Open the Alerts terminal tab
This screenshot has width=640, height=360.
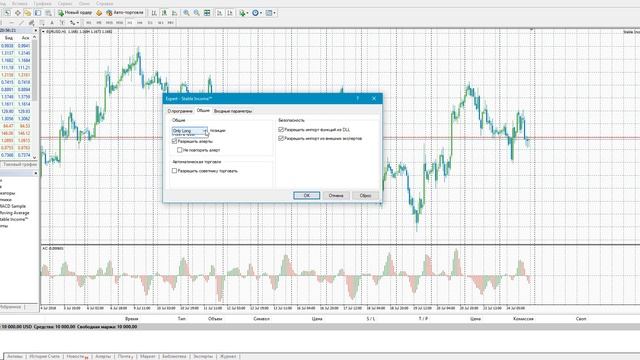103,356
